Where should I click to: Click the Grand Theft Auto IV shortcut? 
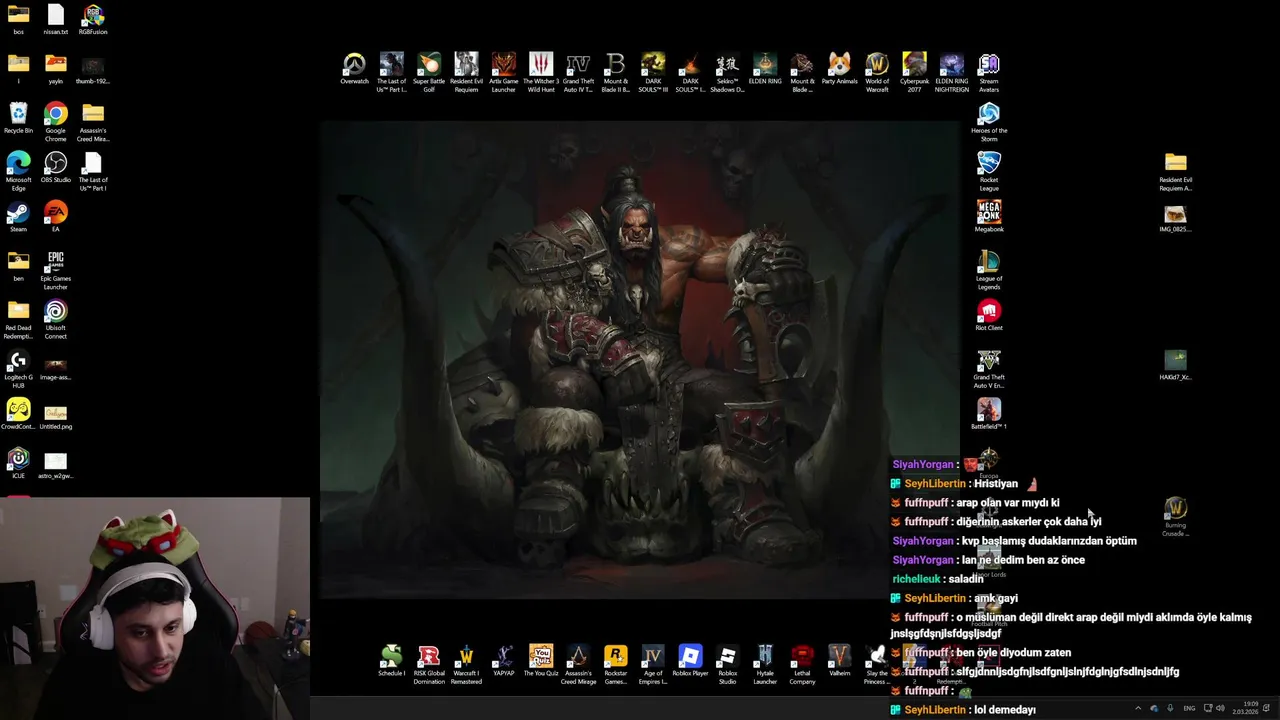(x=578, y=73)
